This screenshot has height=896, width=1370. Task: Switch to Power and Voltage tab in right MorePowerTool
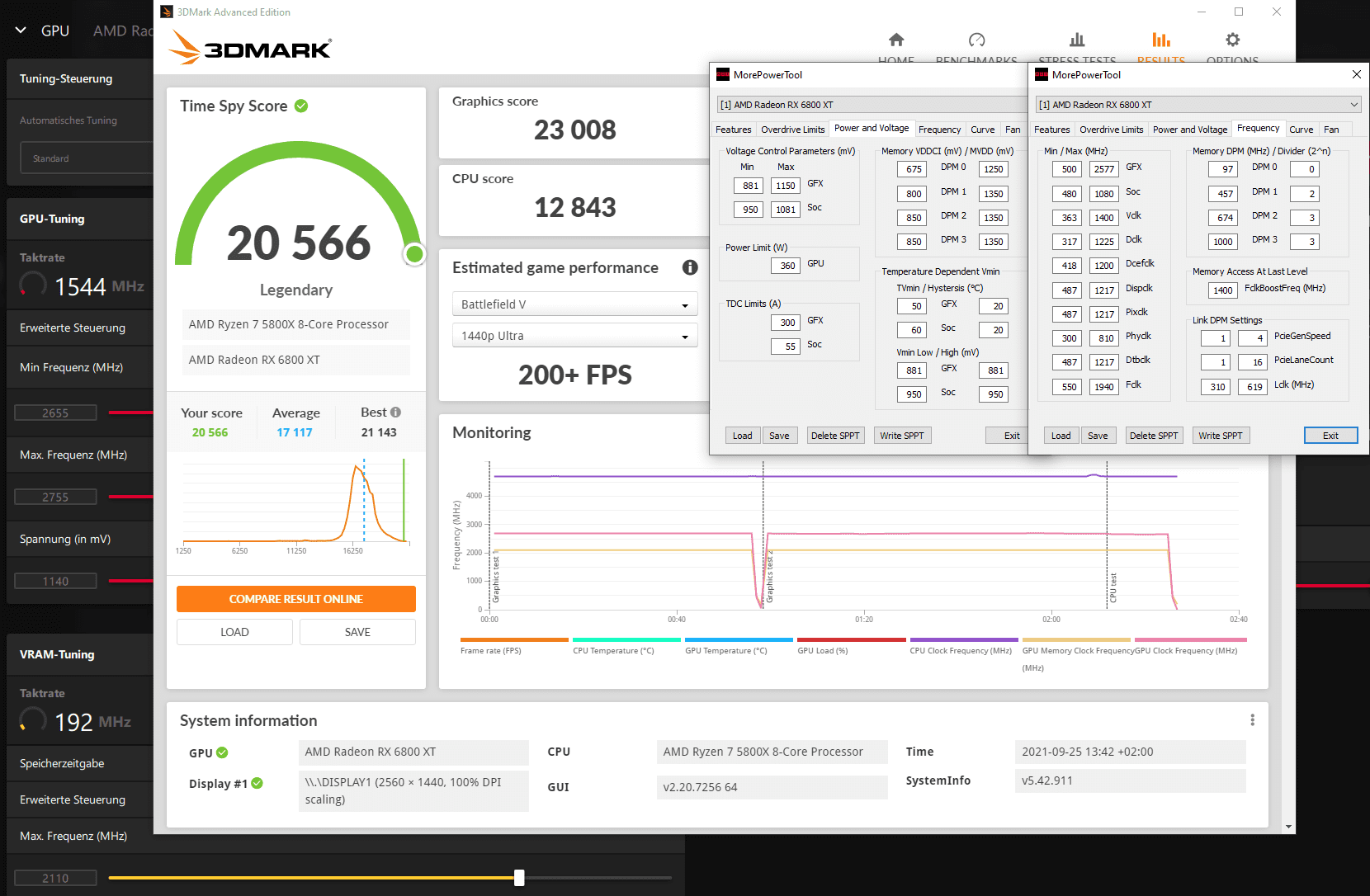click(x=1190, y=130)
